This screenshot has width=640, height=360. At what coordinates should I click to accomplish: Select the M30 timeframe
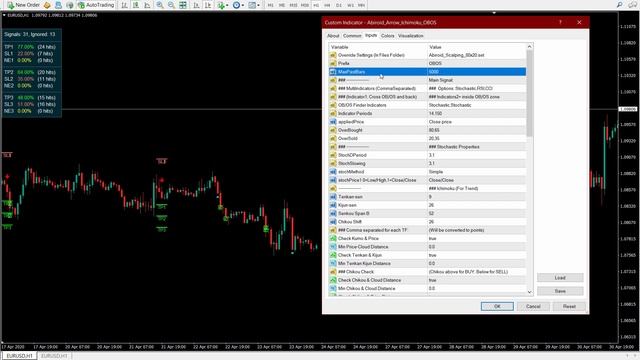pos(305,5)
